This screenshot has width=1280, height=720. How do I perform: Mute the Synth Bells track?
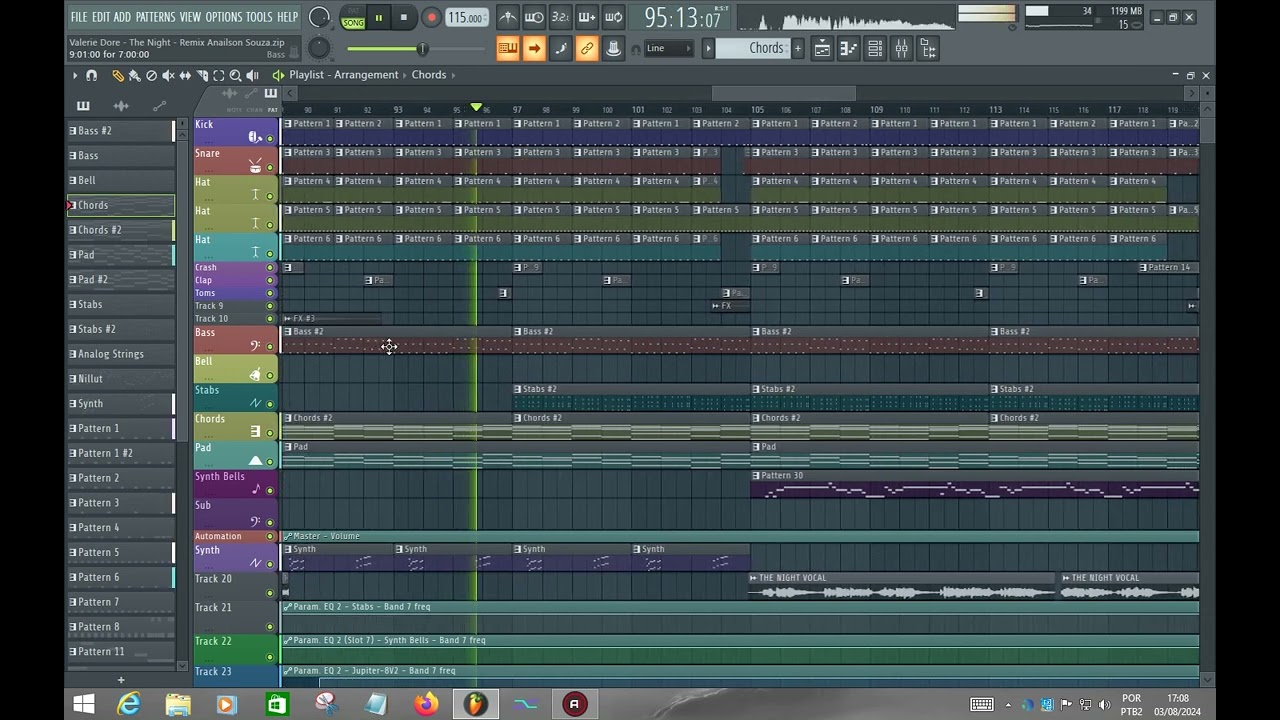[x=270, y=491]
